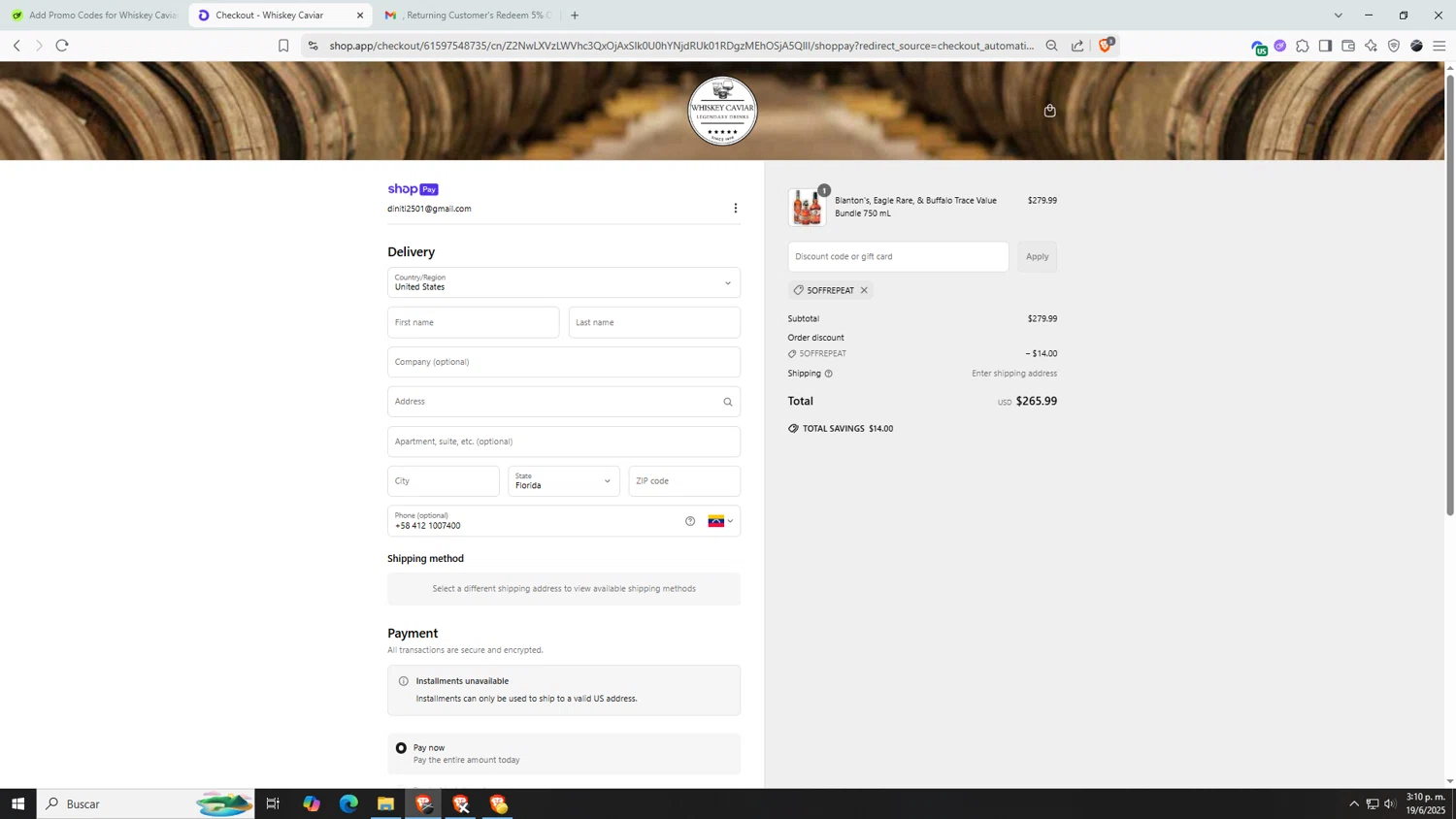1456x819 pixels.
Task: Close the Checkout - Whiskey Caviar tab
Action: (360, 16)
